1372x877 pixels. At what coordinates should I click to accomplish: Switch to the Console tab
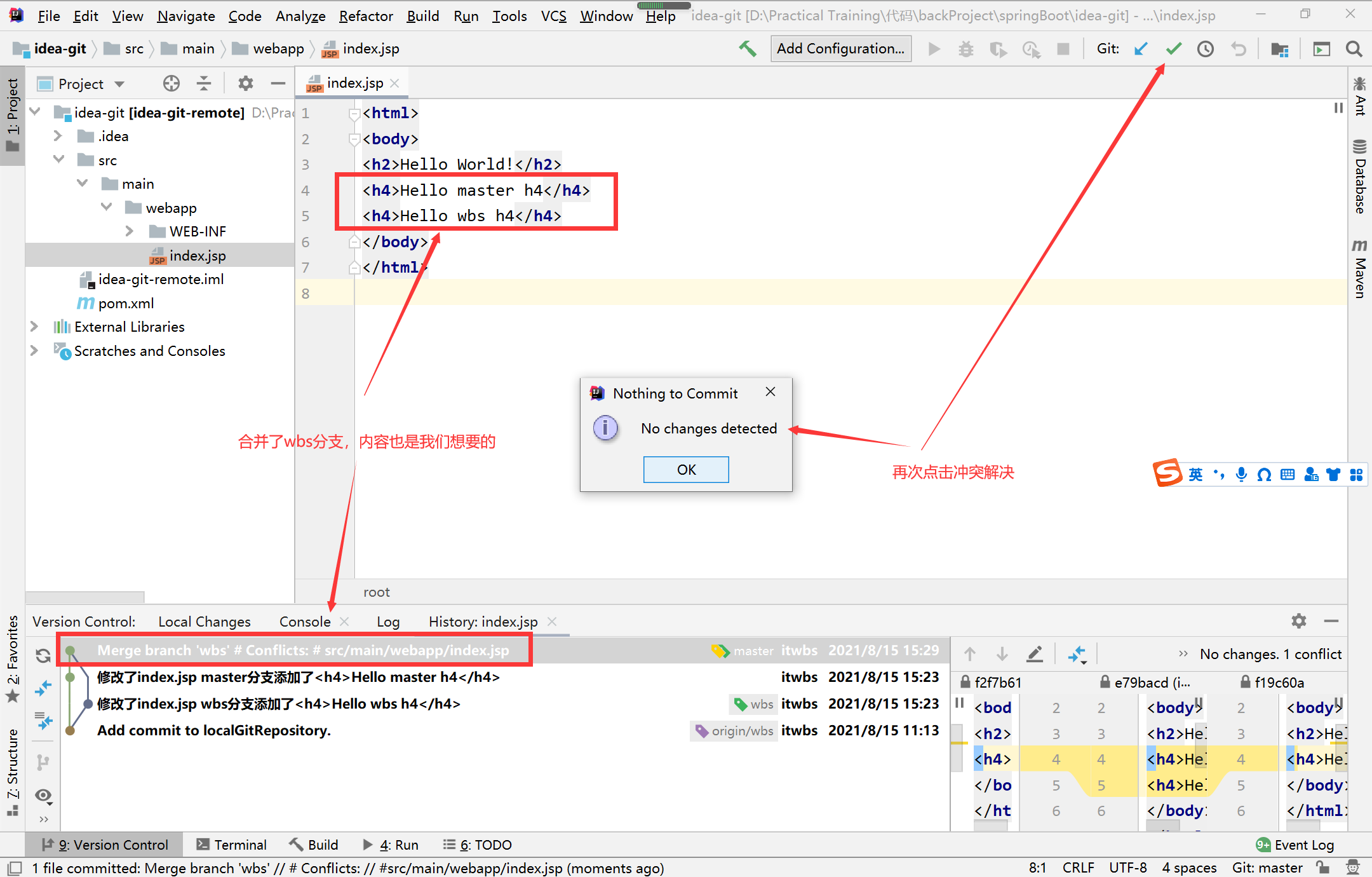(305, 622)
